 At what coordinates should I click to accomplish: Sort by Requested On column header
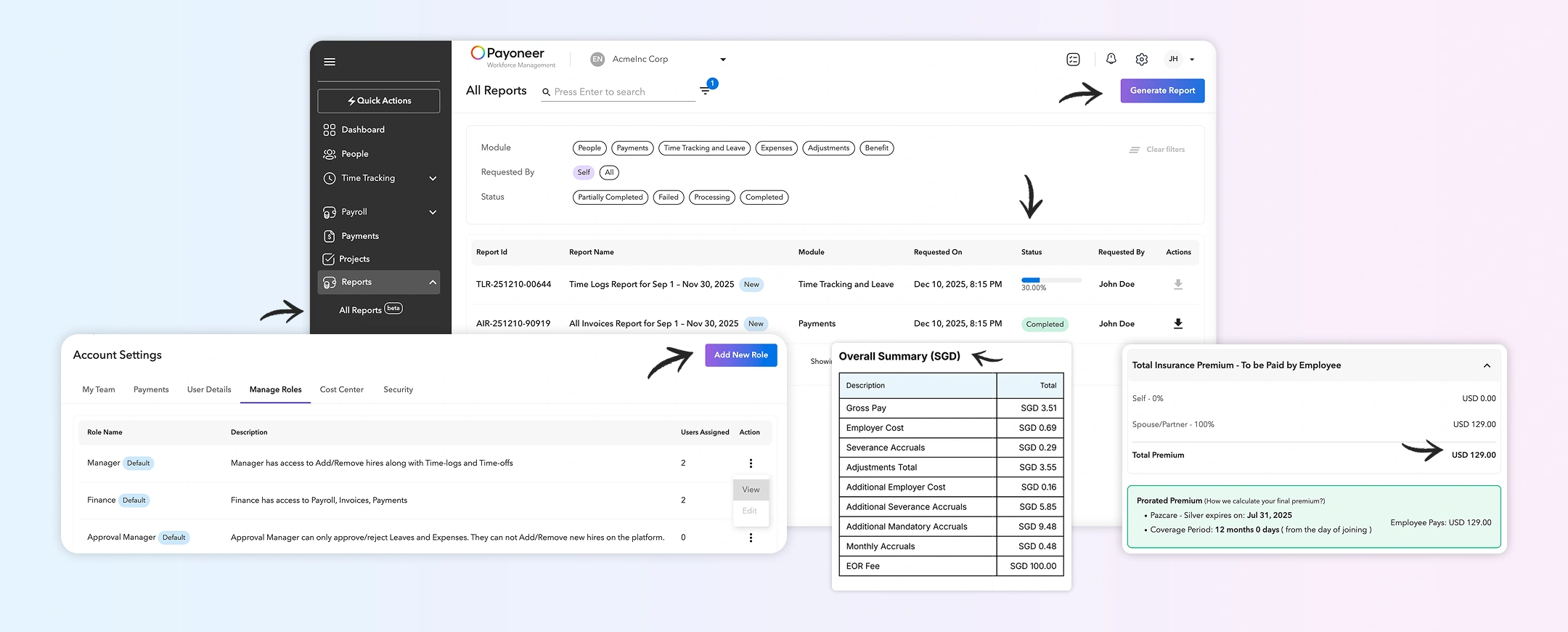point(937,253)
